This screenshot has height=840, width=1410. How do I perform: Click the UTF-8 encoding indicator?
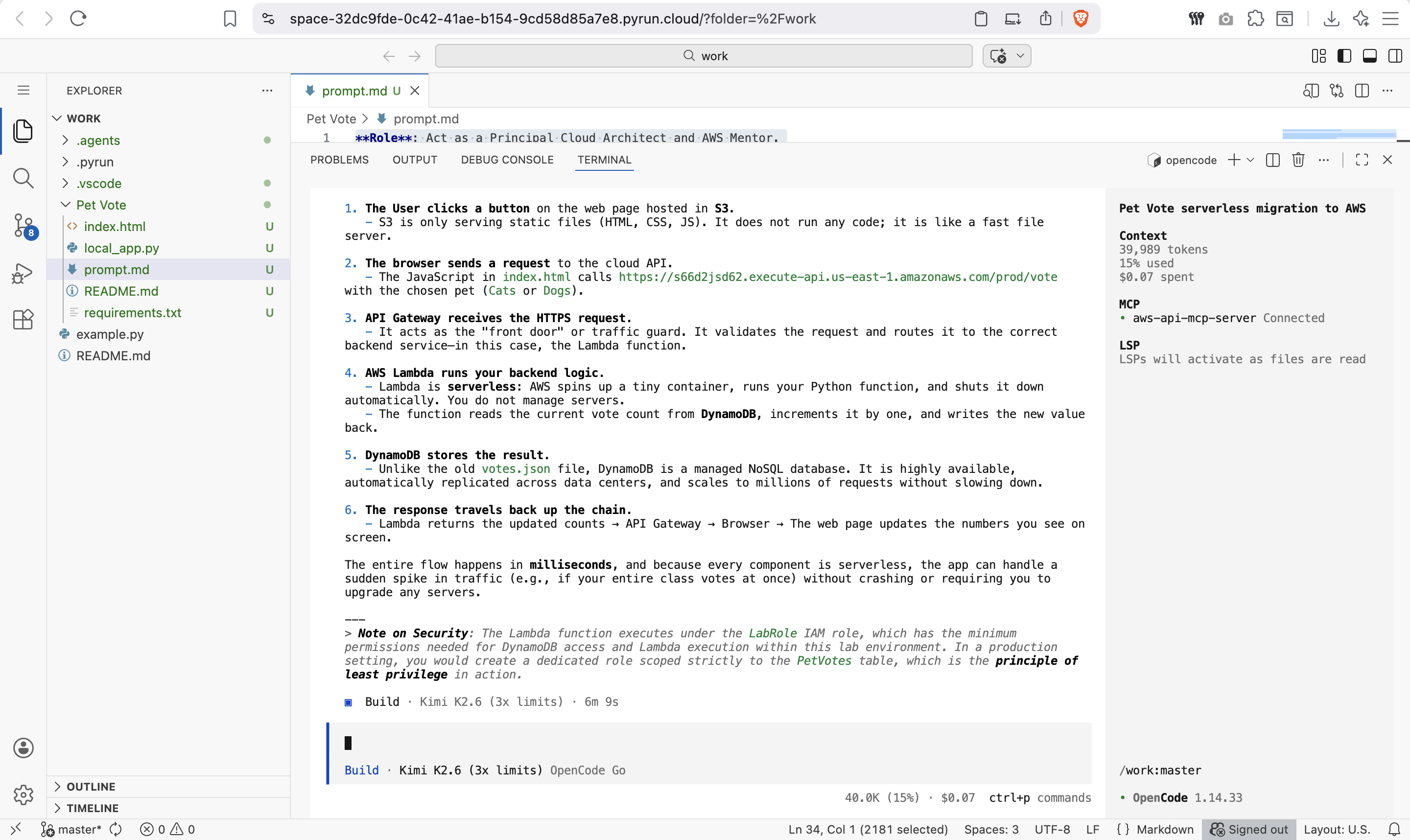(x=1052, y=829)
